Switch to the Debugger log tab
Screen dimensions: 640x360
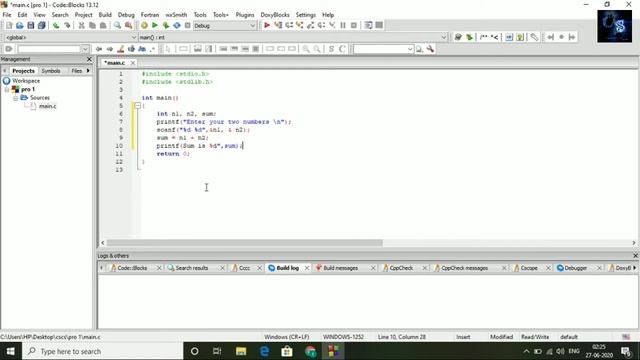pyautogui.click(x=576, y=268)
